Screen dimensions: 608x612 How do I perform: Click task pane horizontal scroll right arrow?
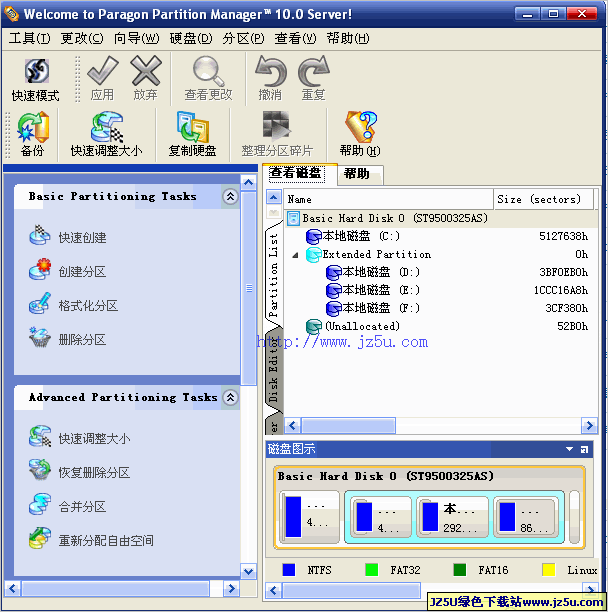tap(231, 589)
